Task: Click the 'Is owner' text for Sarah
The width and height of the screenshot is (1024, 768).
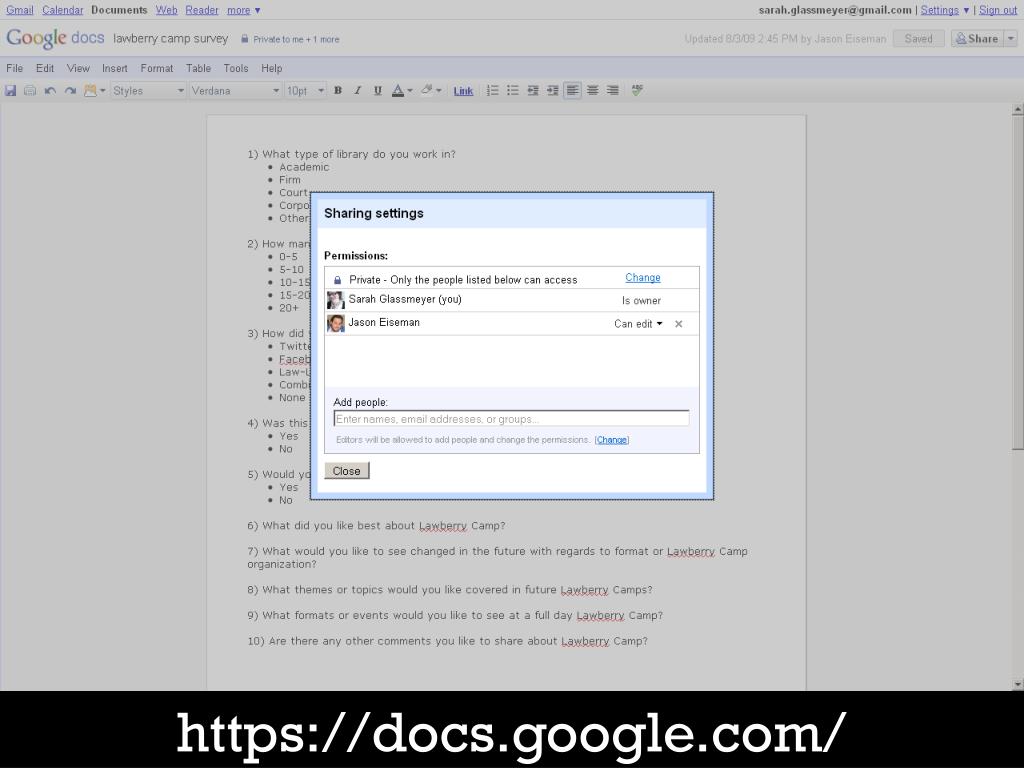Action: point(641,300)
